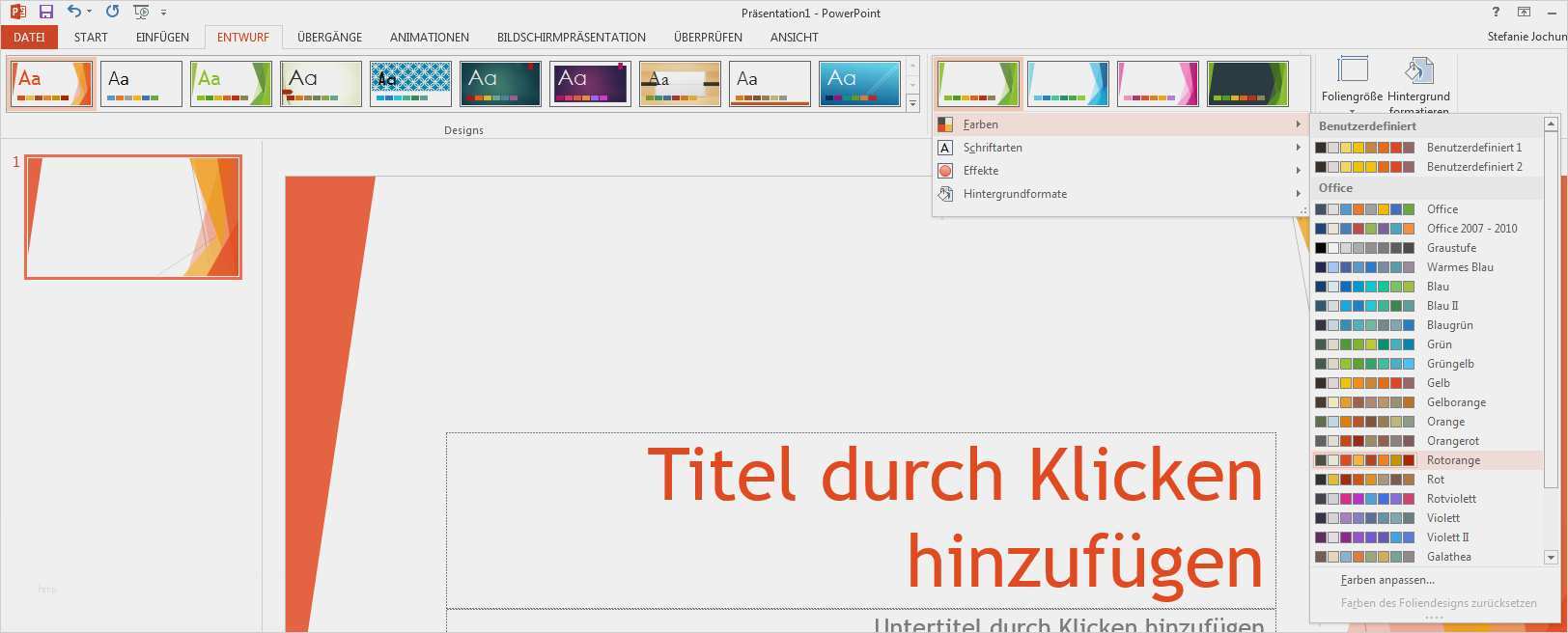Expand the designs gallery more arrow
The image size is (1568, 633).
912,103
